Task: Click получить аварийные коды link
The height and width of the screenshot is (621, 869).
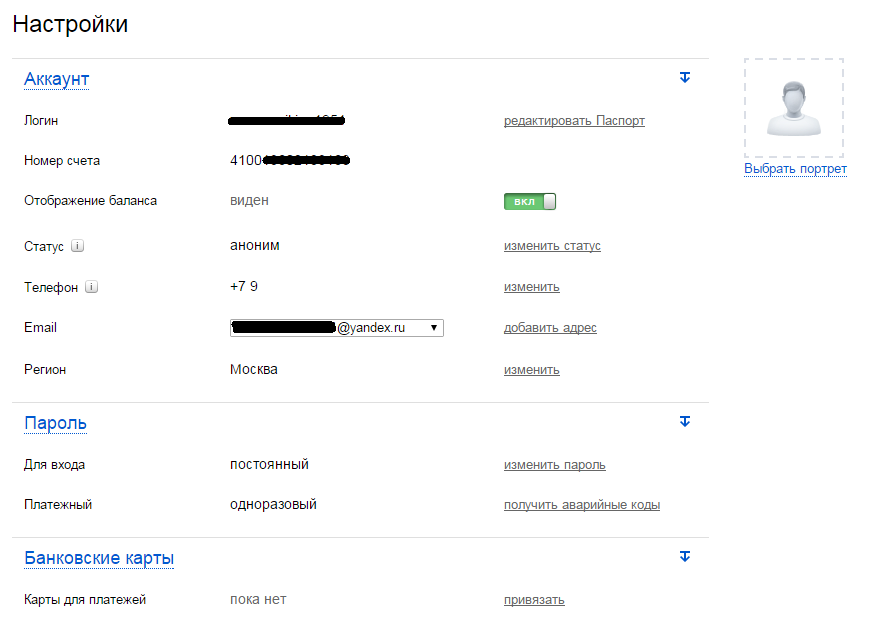Action: (581, 505)
